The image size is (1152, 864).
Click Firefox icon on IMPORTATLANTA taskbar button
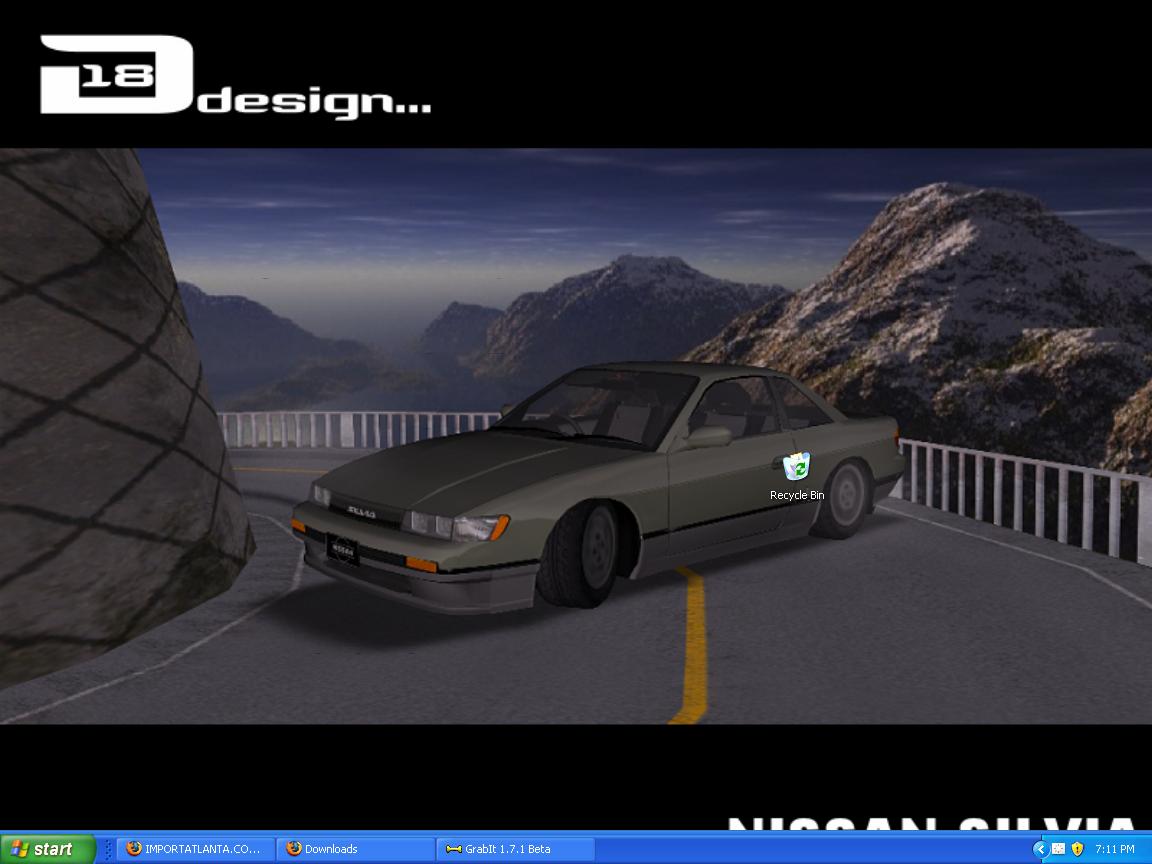point(134,849)
